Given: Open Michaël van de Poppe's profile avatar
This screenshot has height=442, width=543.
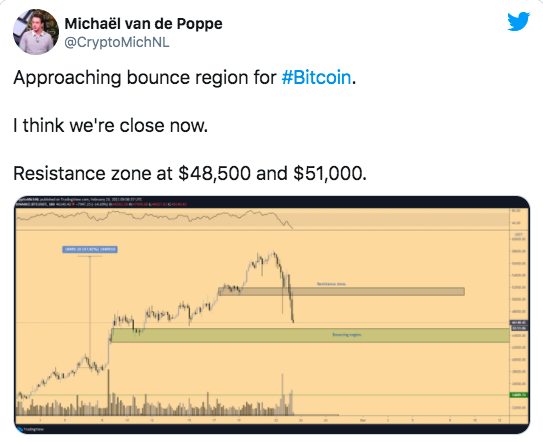Looking at the screenshot, I should 36,32.
